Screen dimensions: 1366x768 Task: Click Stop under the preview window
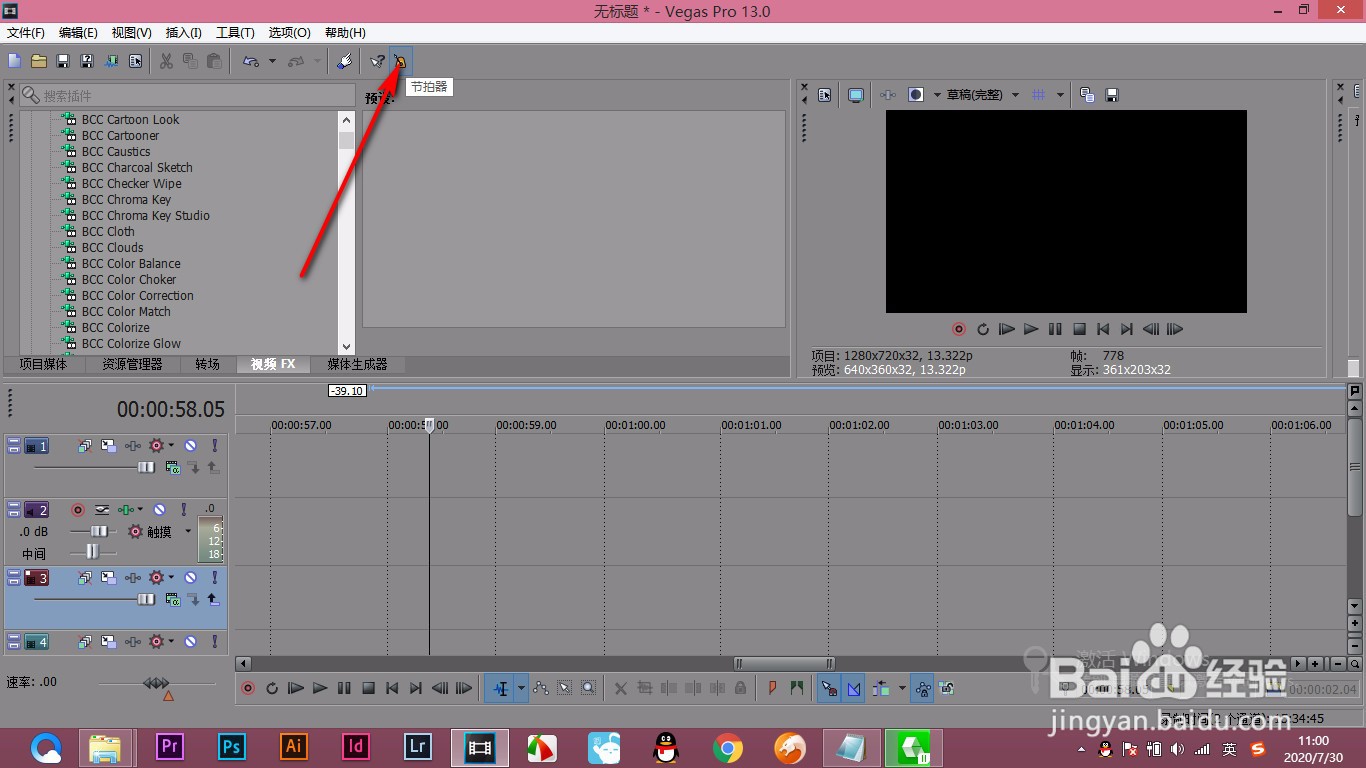point(1079,329)
